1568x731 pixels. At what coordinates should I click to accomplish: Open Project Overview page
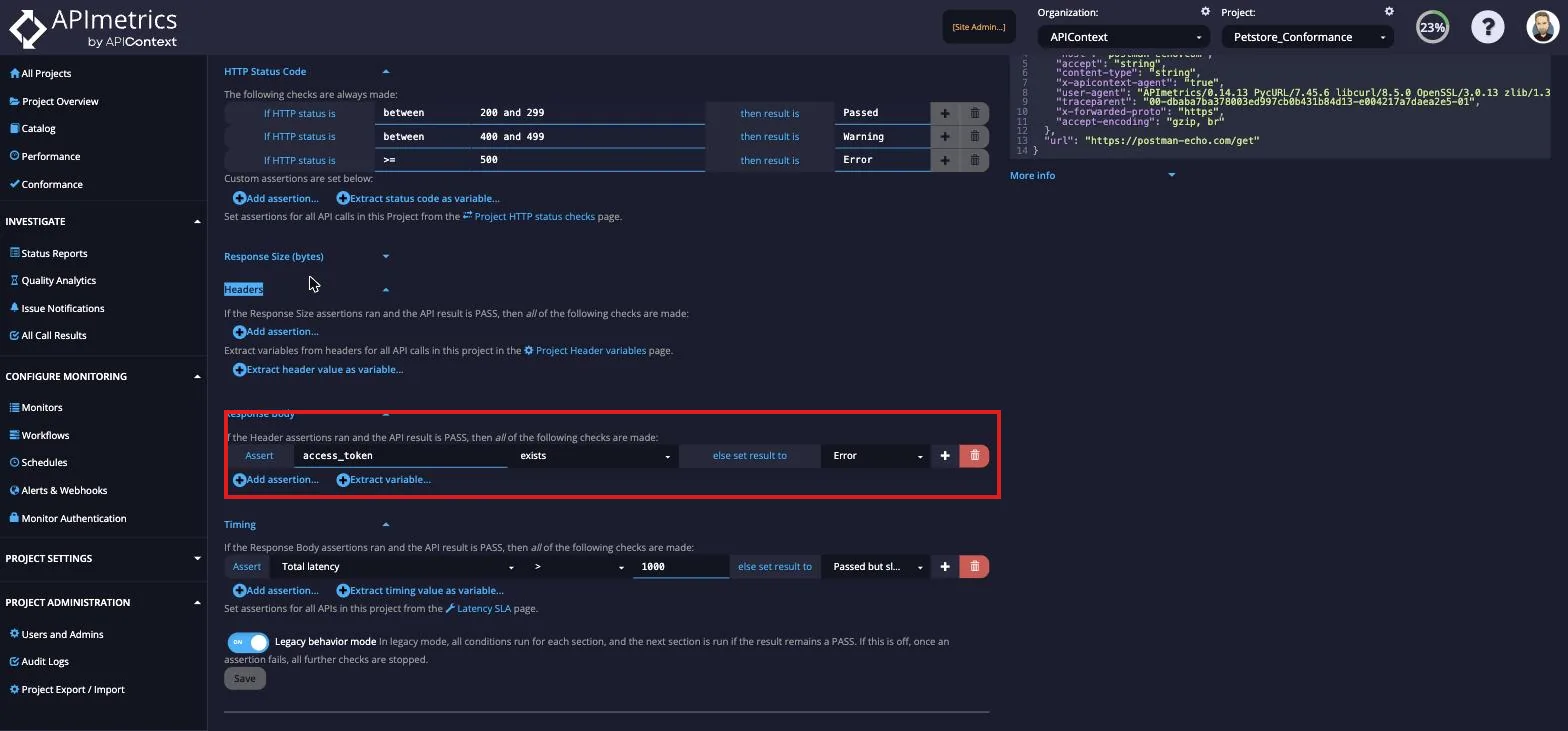click(54, 101)
